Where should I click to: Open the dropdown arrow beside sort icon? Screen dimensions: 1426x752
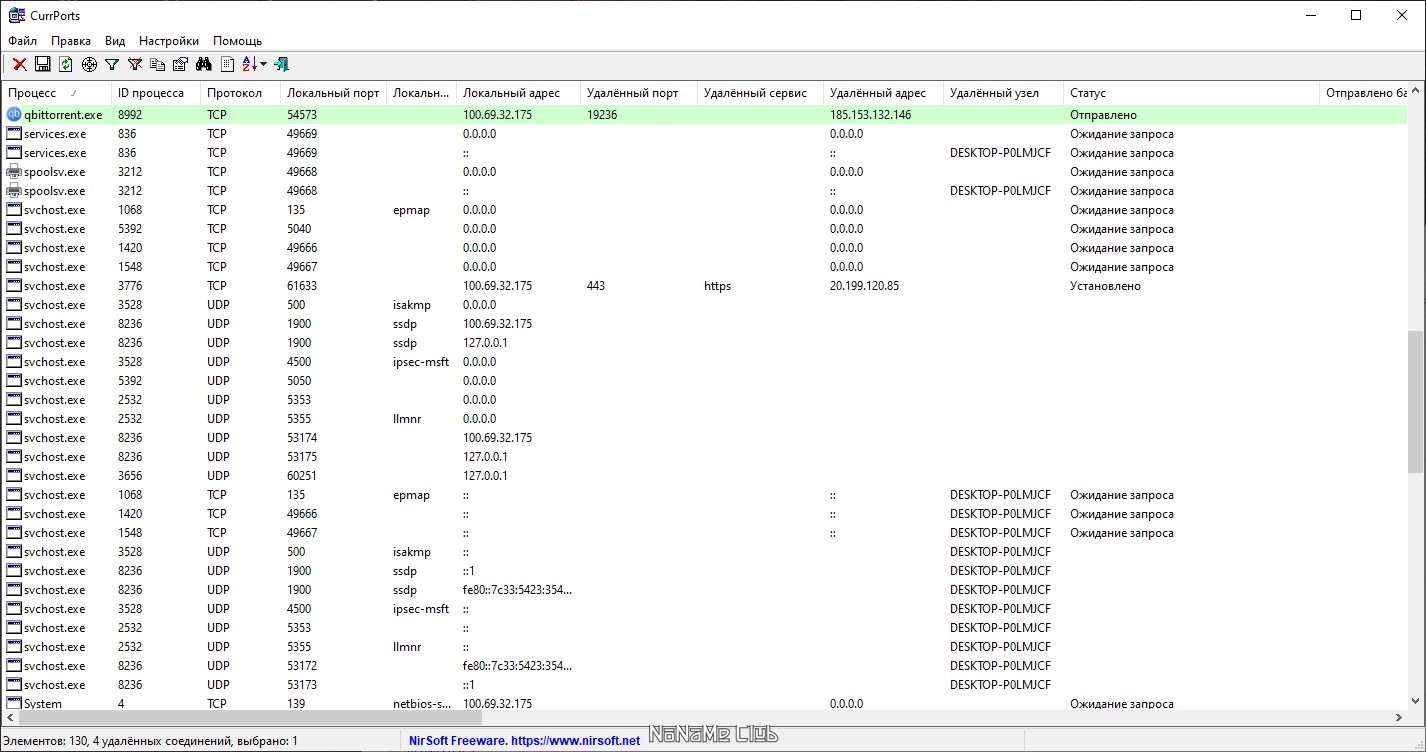pos(264,64)
